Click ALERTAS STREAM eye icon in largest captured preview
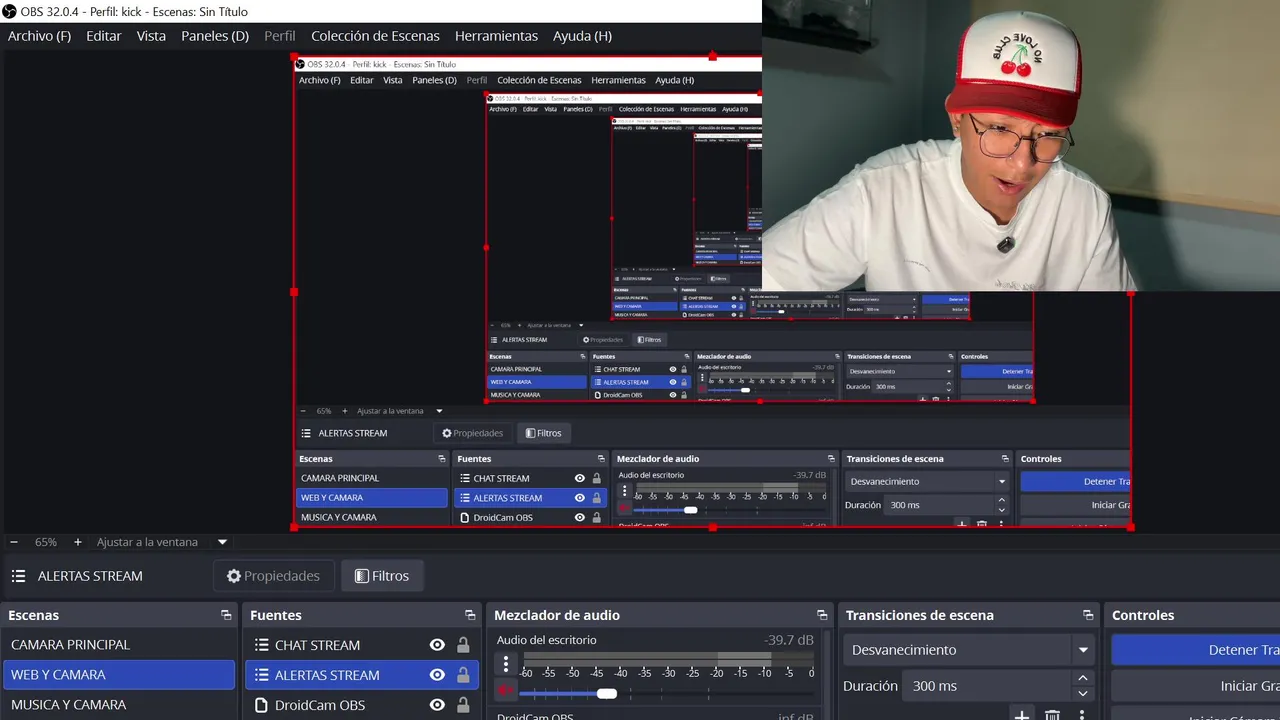Viewport: 1280px width, 720px height. coord(579,498)
